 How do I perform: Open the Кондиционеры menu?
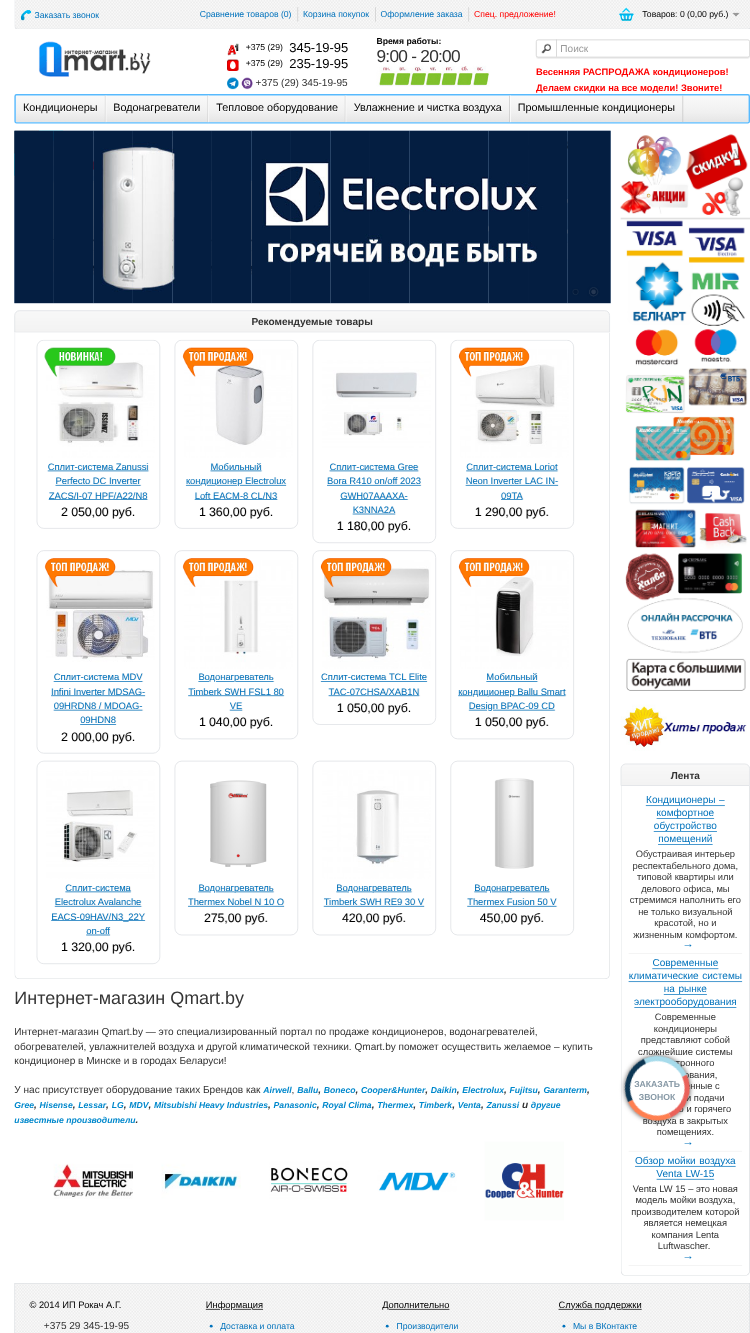coord(60,108)
